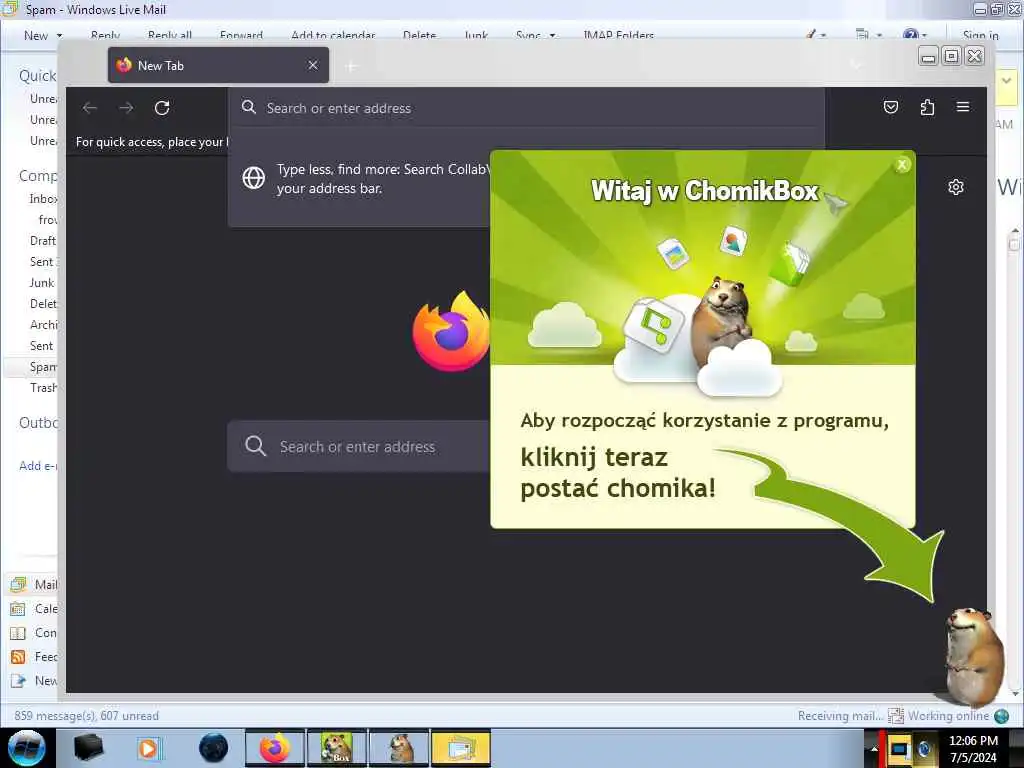Image resolution: width=1024 pixels, height=768 pixels.
Task: Focus the top Search or enter address bar
Action: (526, 108)
